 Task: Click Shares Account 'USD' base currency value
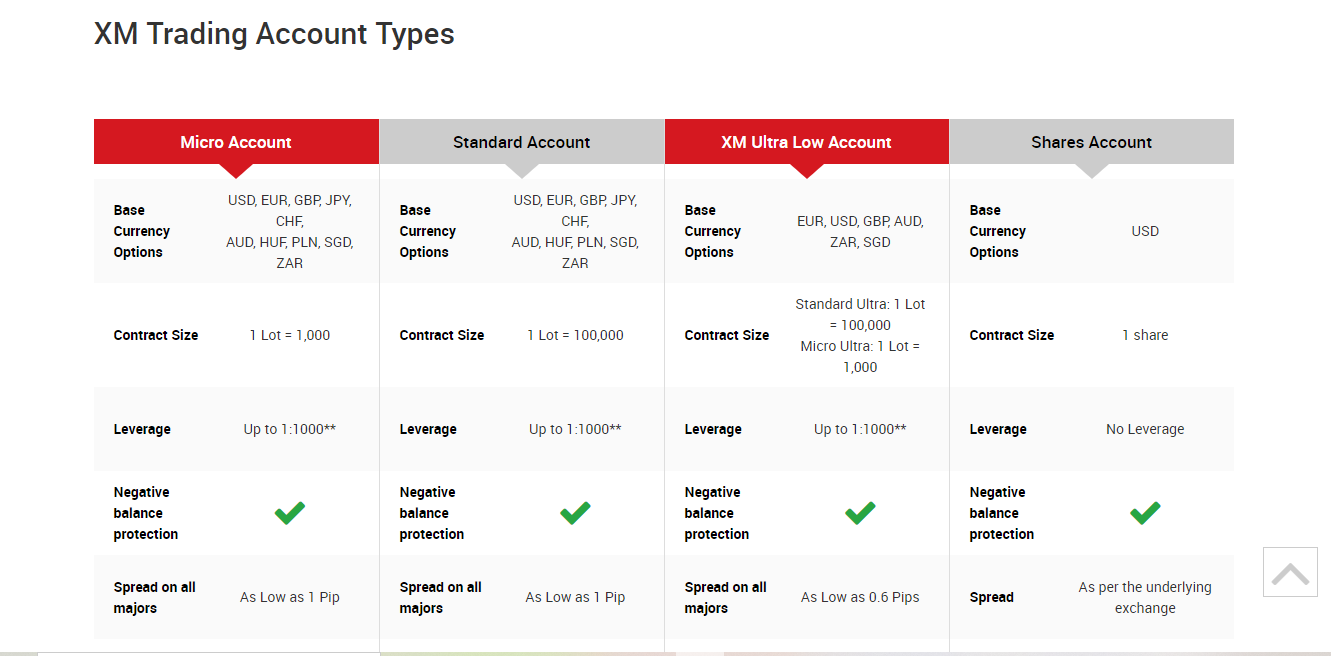point(1145,231)
